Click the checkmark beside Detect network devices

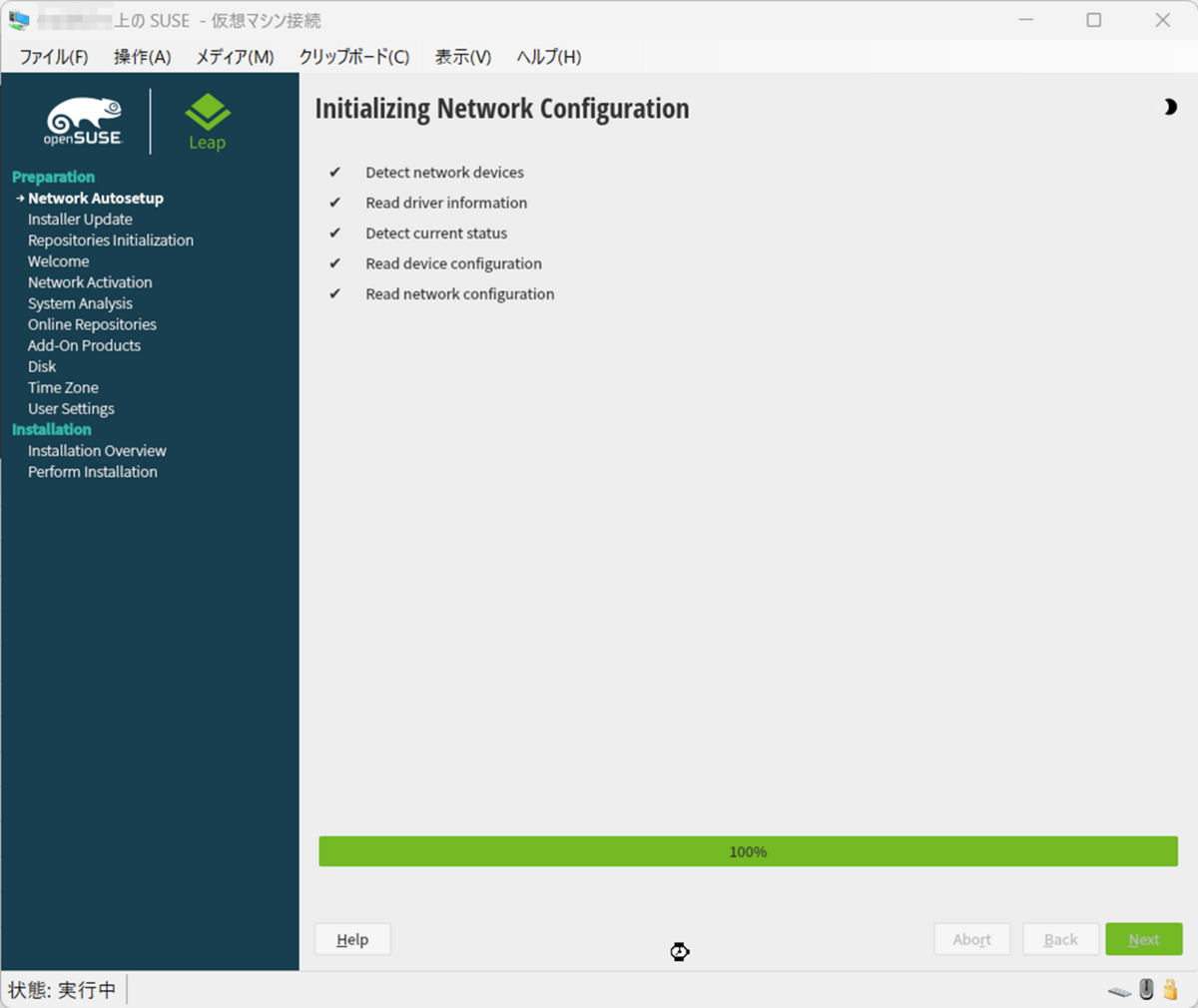(334, 172)
